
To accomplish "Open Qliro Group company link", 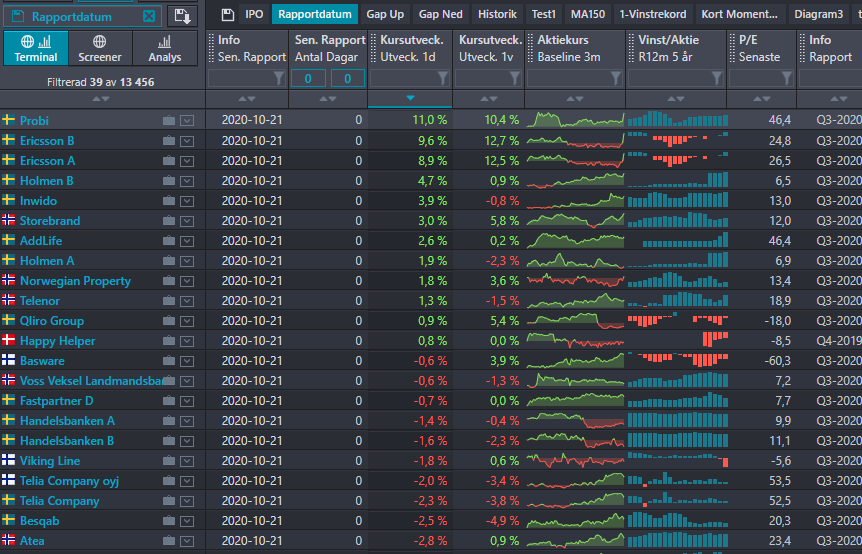I will pyautogui.click(x=52, y=321).
